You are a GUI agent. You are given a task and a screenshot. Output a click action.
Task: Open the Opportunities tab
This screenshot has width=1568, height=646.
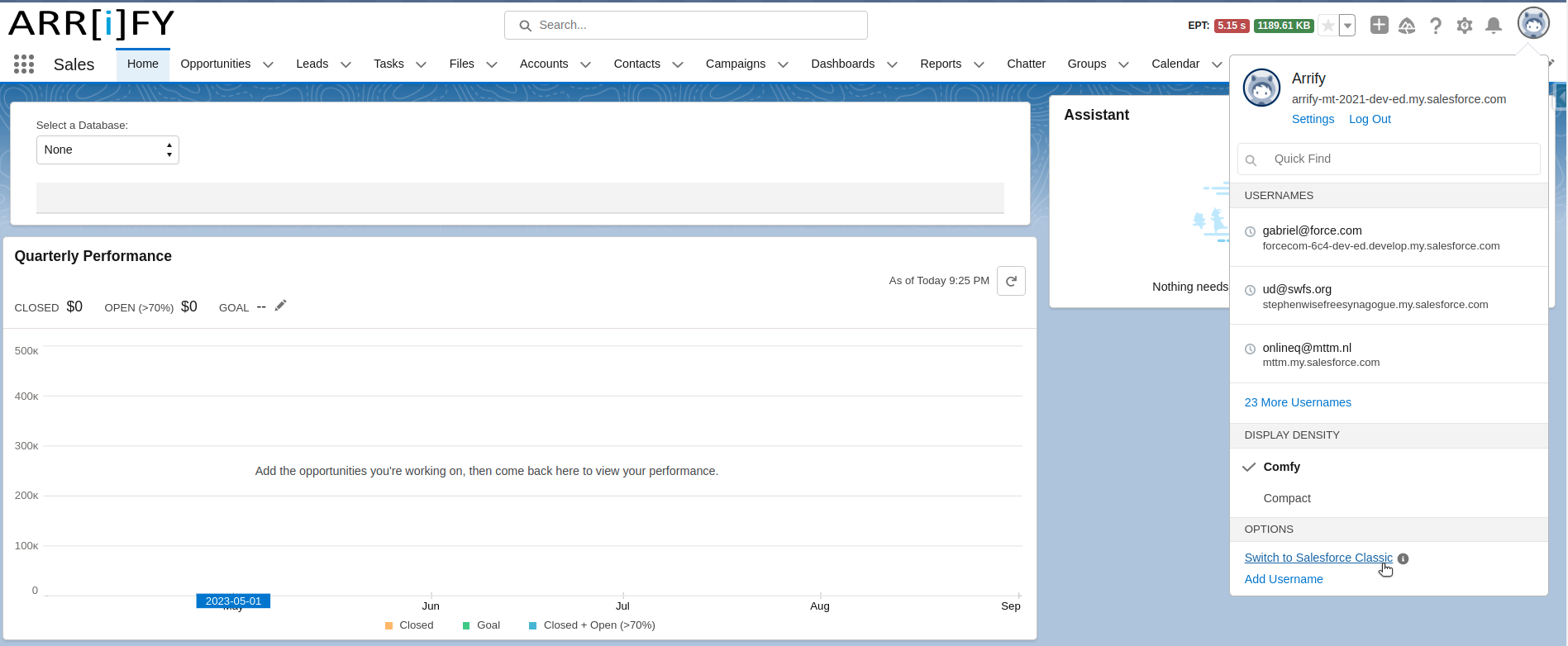tap(216, 64)
